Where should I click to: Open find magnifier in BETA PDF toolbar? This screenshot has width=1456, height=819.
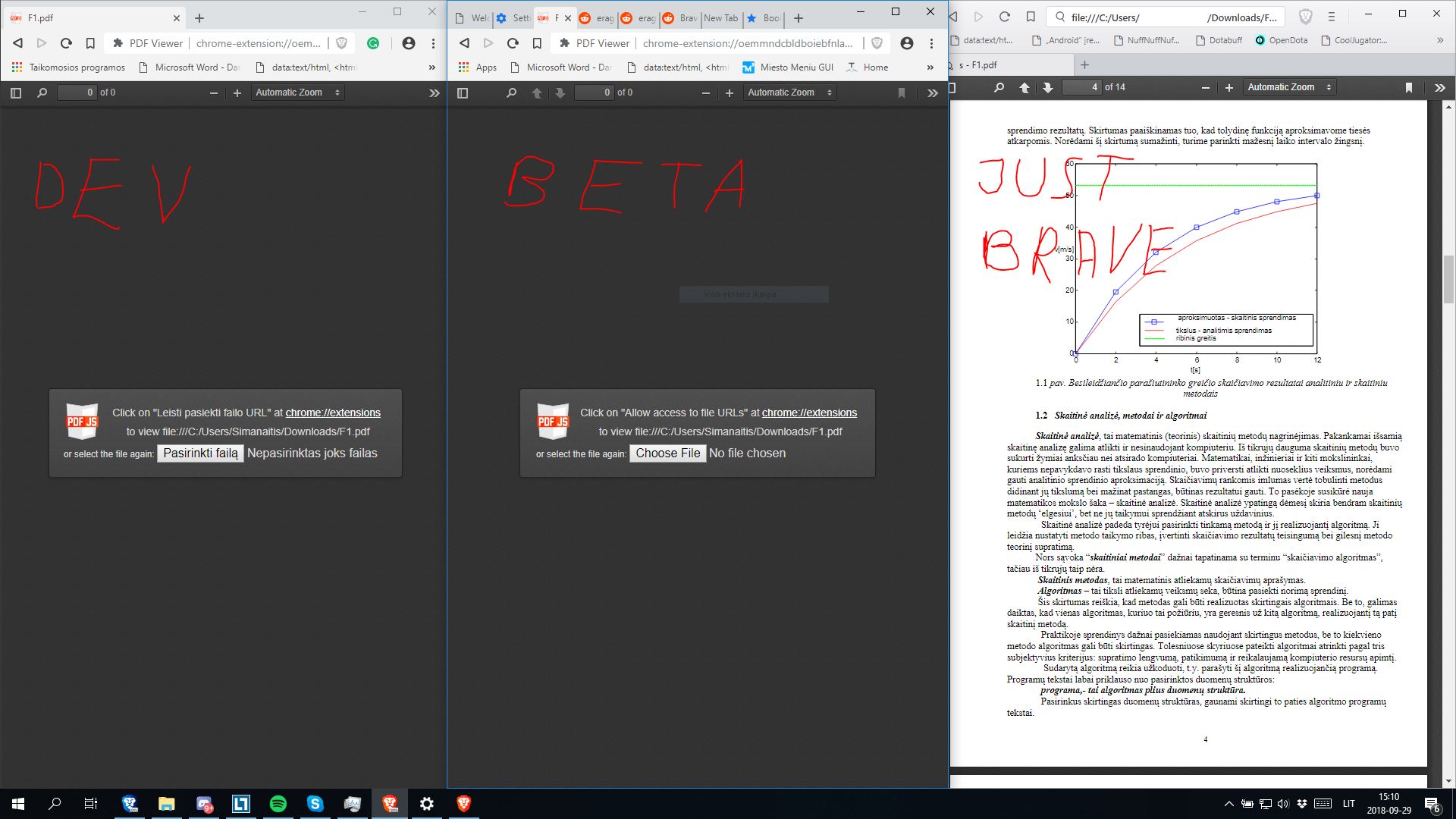(511, 93)
